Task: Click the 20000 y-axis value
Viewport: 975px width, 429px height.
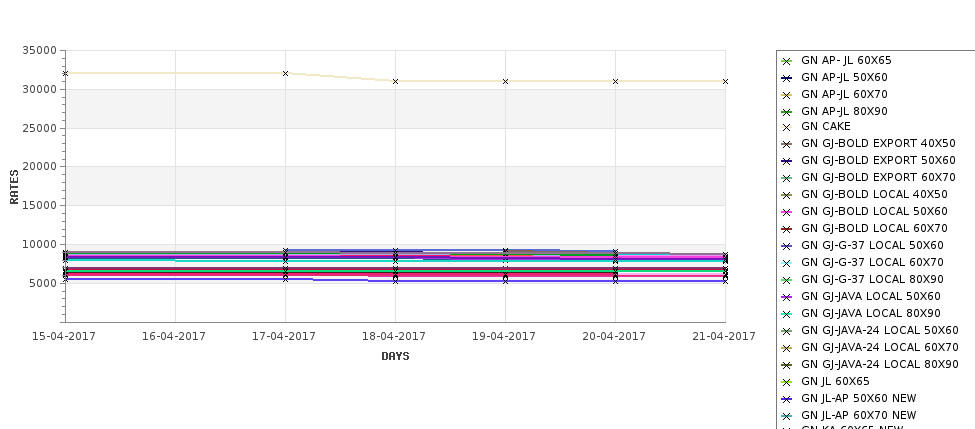Action: coord(40,167)
